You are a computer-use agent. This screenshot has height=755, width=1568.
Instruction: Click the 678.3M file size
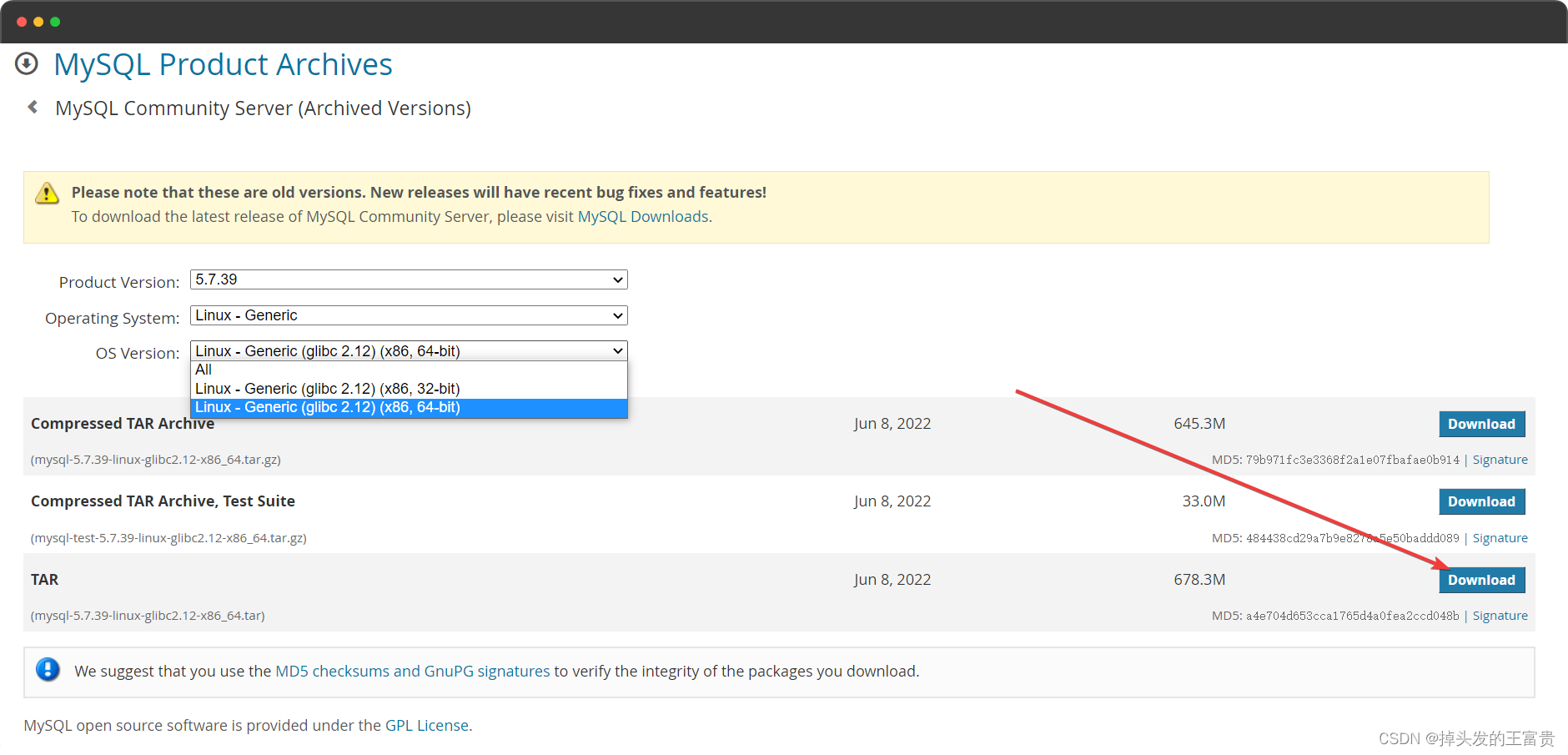tap(1199, 580)
